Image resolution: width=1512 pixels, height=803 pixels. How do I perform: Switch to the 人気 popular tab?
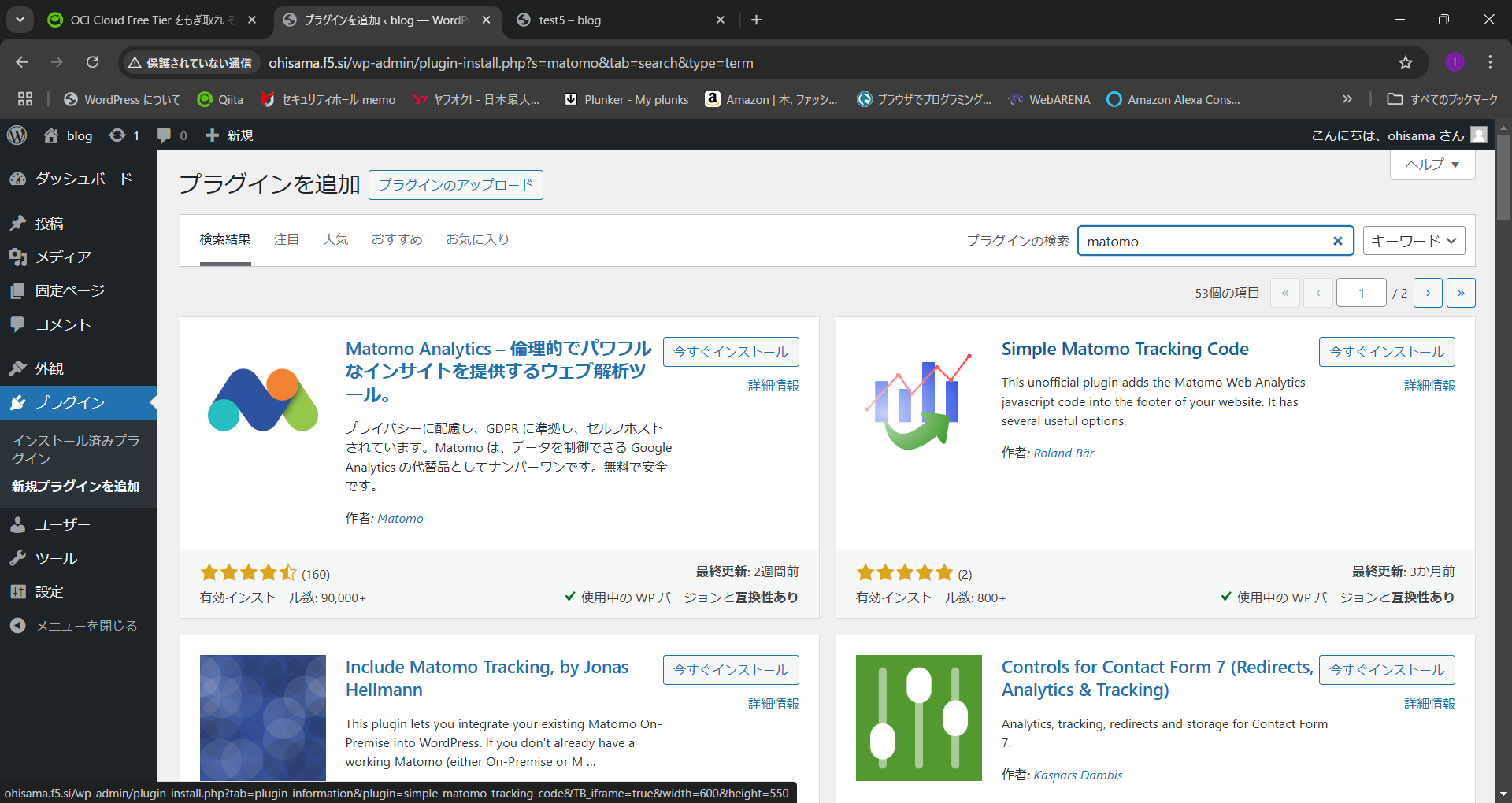click(x=335, y=239)
